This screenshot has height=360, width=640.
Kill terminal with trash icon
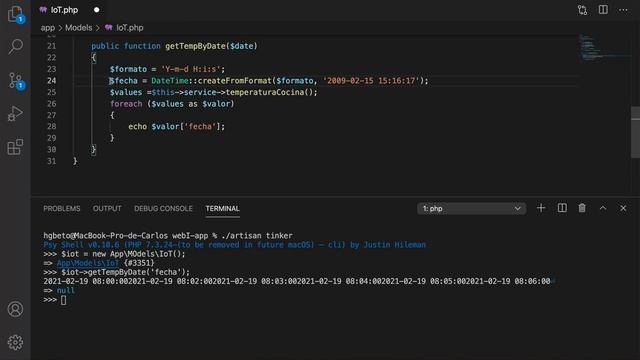click(x=582, y=208)
